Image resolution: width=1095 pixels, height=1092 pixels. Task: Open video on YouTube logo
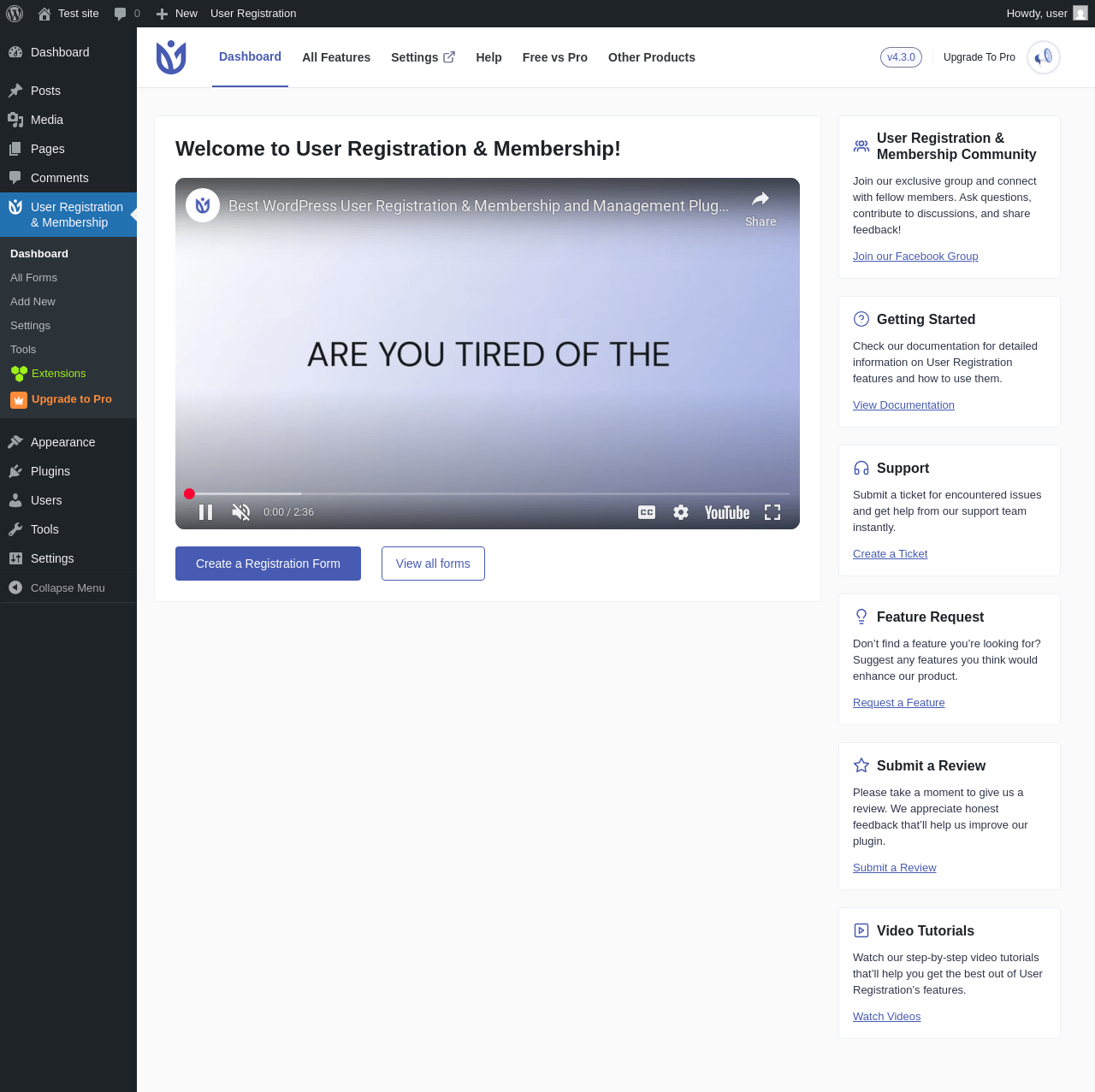coord(727,512)
